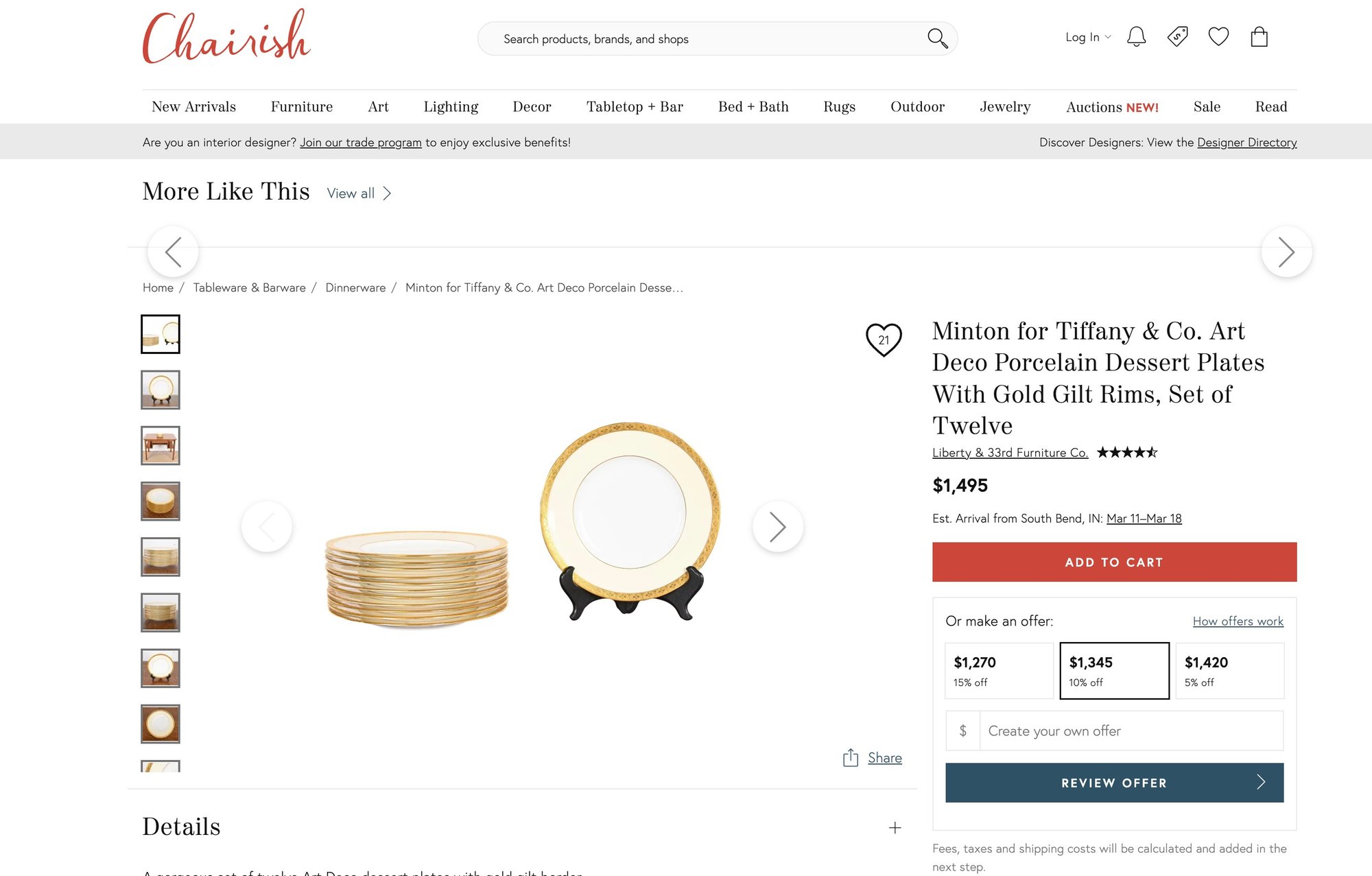Open the Tabletop + Bar menu
This screenshot has width=1372, height=876.
[x=635, y=106]
